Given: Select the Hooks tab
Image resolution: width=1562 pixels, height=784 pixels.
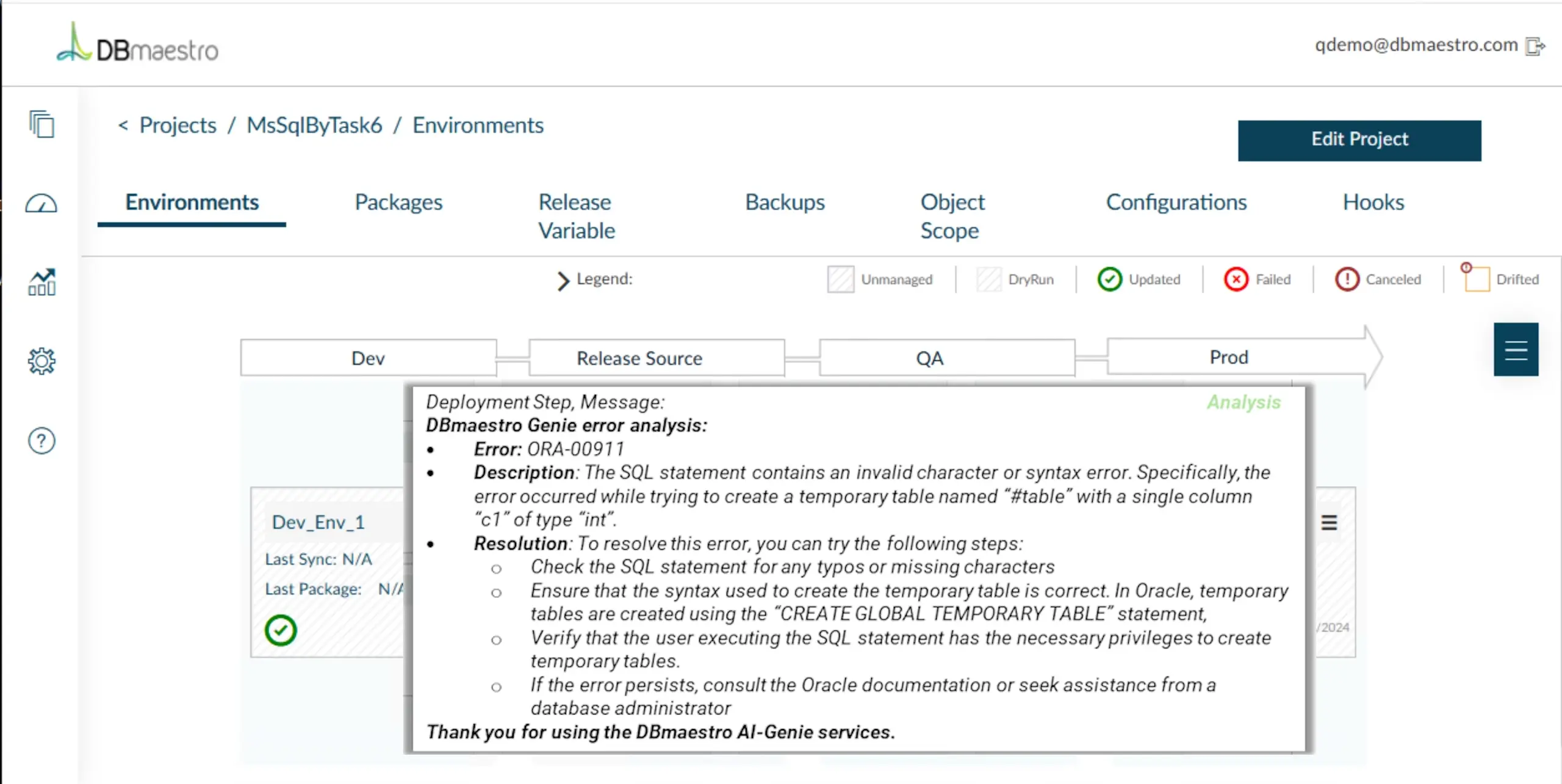Looking at the screenshot, I should coord(1373,203).
